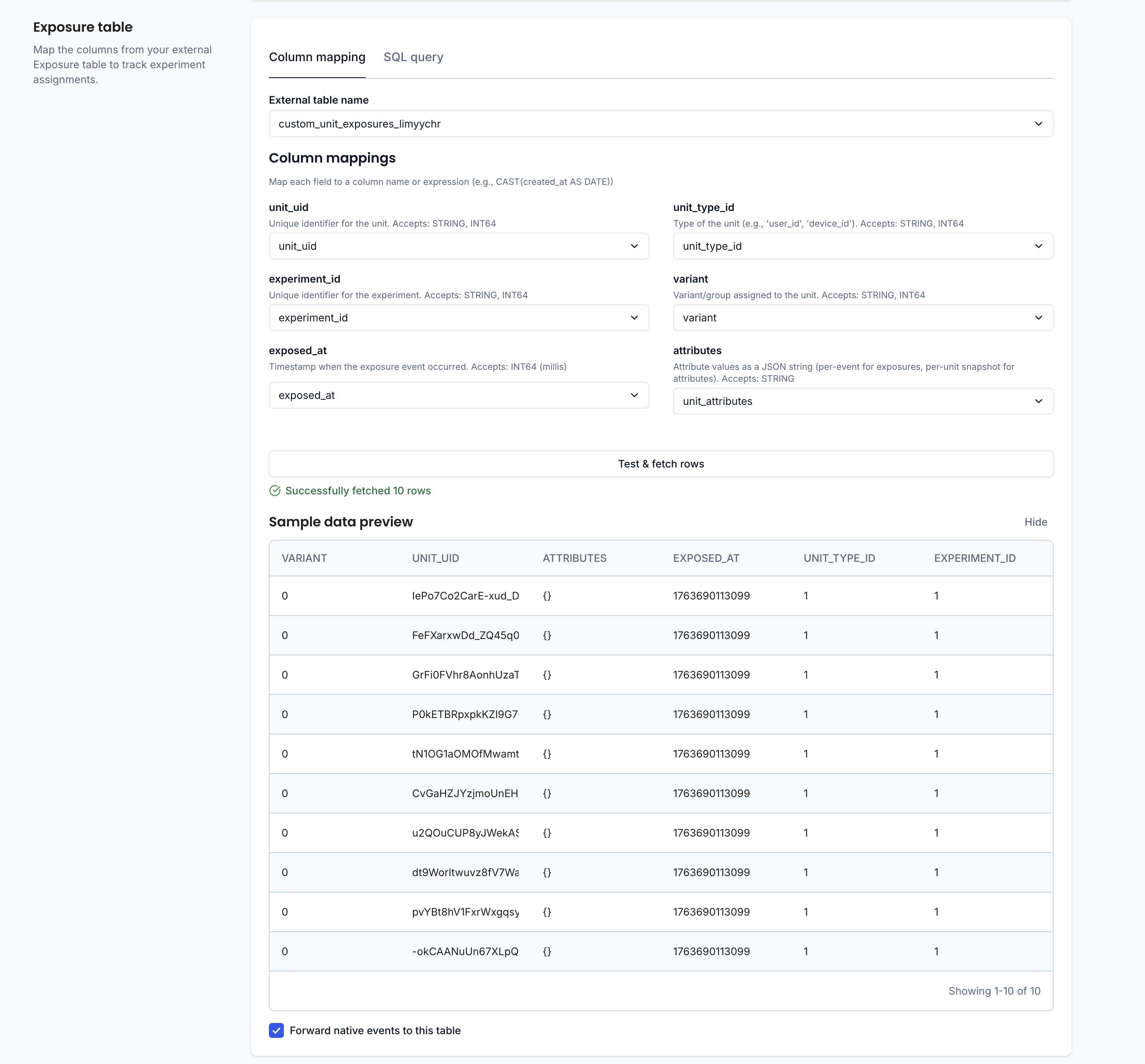This screenshot has width=1145, height=1064.
Task: Open the variant column dropdown
Action: point(863,318)
